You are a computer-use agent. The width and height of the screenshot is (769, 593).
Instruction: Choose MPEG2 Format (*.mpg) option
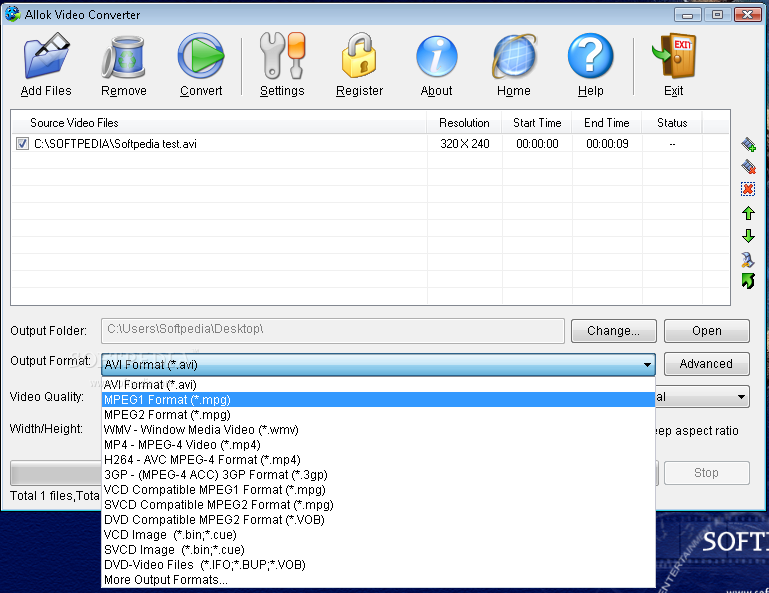(378, 415)
